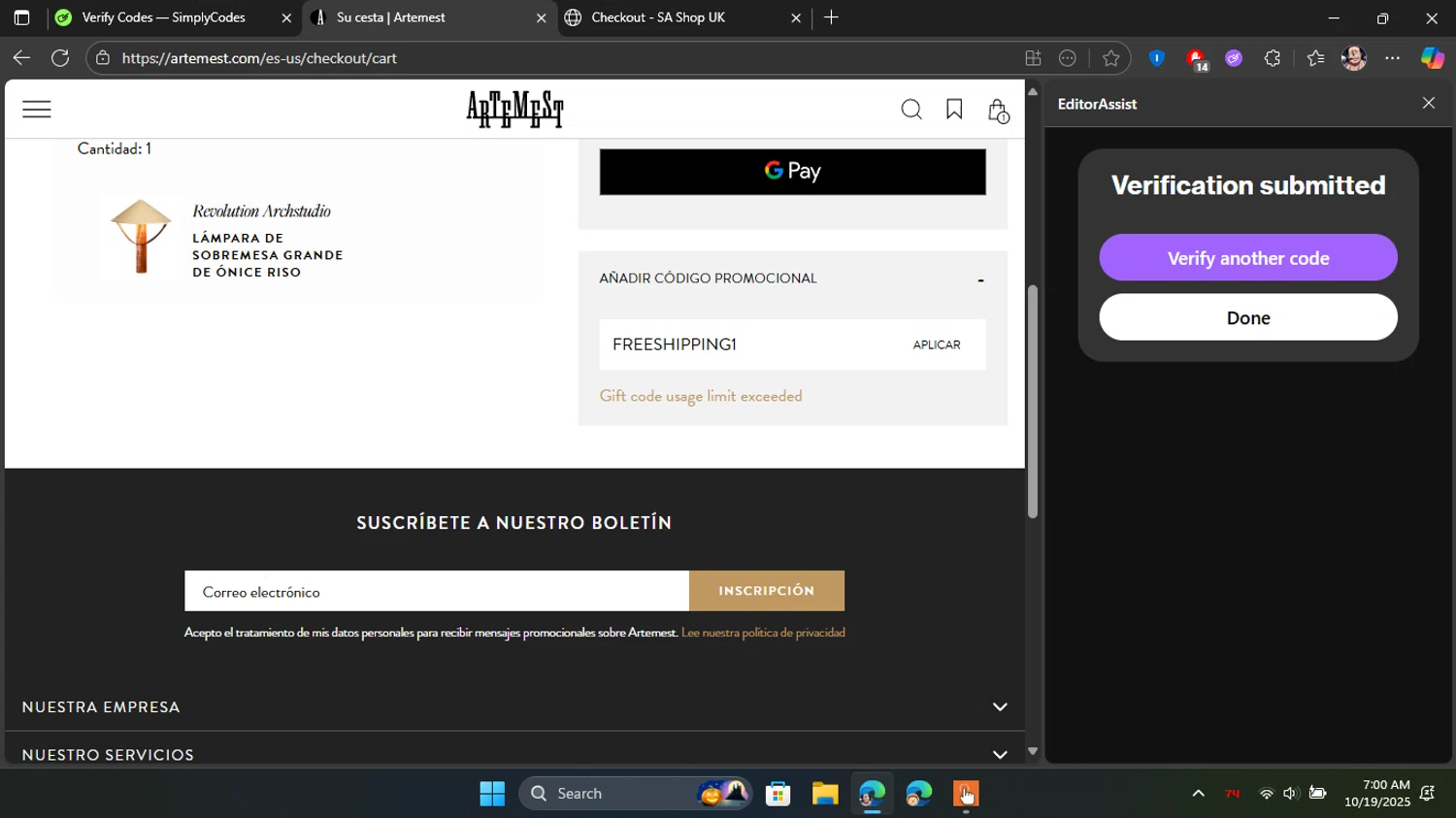View site information lock icon
The image size is (1456, 818).
[x=103, y=58]
